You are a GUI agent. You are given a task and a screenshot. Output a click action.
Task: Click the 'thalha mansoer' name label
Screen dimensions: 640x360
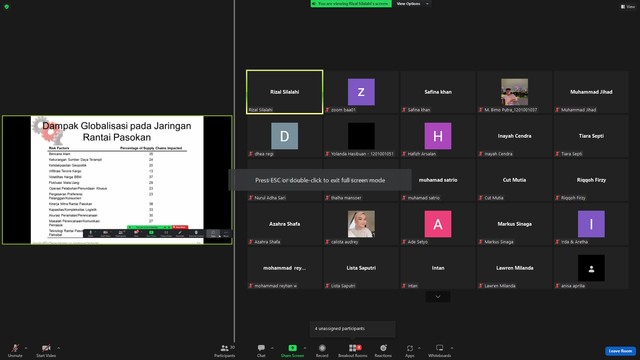click(346, 198)
